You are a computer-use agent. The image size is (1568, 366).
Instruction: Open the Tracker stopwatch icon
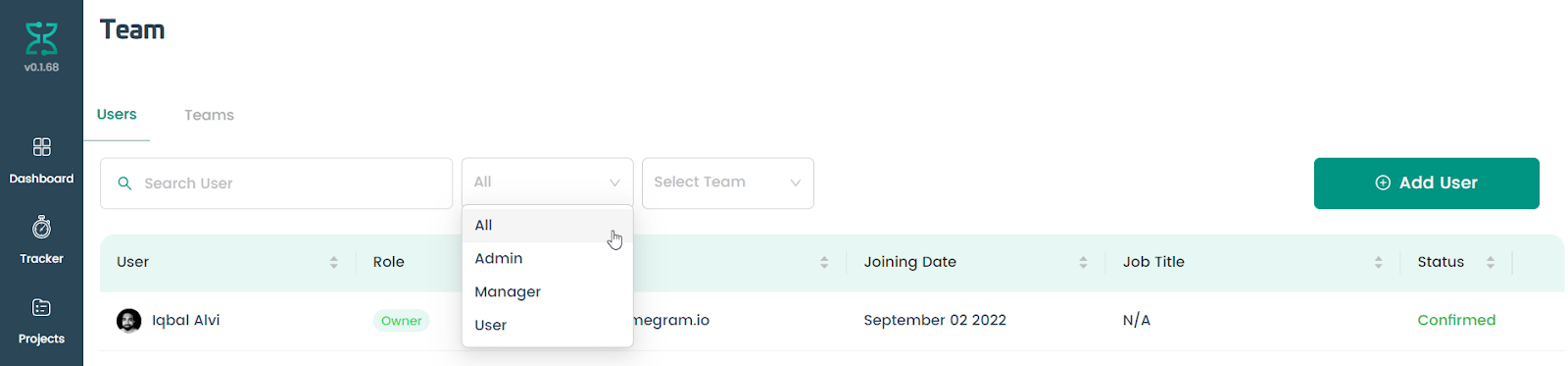coord(41,228)
